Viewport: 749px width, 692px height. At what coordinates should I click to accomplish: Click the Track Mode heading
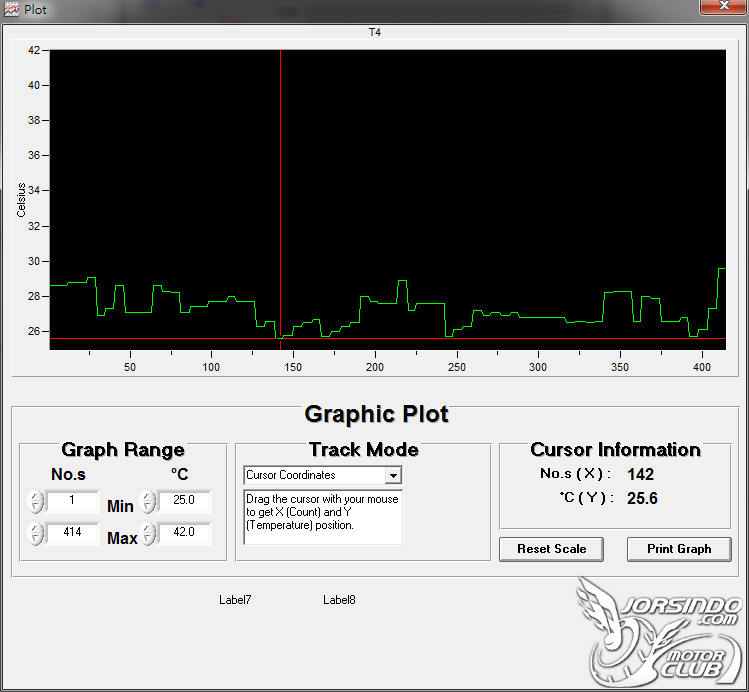click(x=364, y=450)
